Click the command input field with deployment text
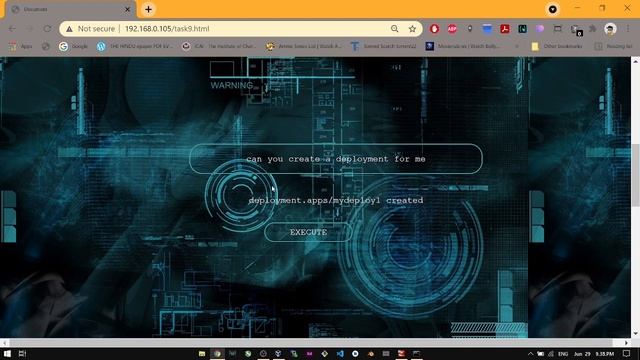This screenshot has height=360, width=640. pyautogui.click(x=336, y=159)
